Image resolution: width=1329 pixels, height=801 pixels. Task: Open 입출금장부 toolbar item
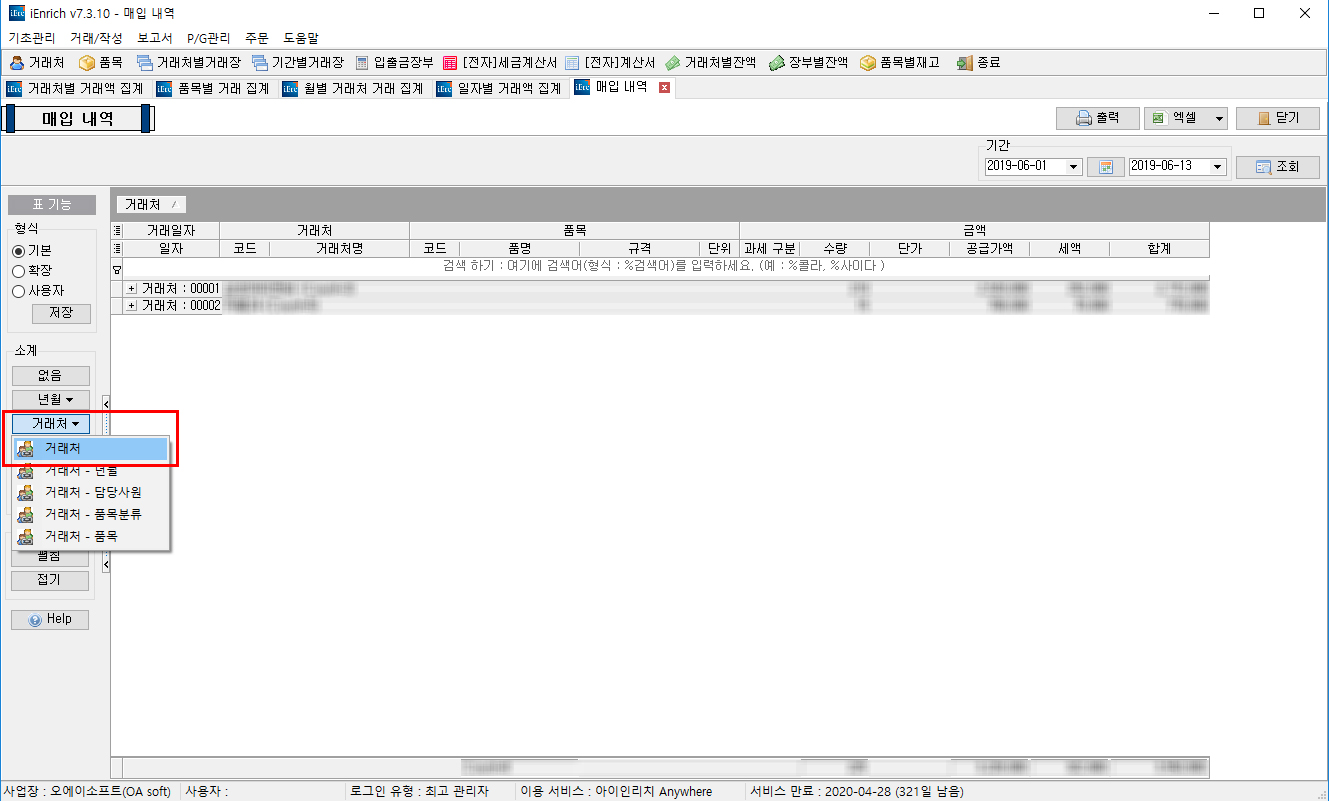pos(362,63)
